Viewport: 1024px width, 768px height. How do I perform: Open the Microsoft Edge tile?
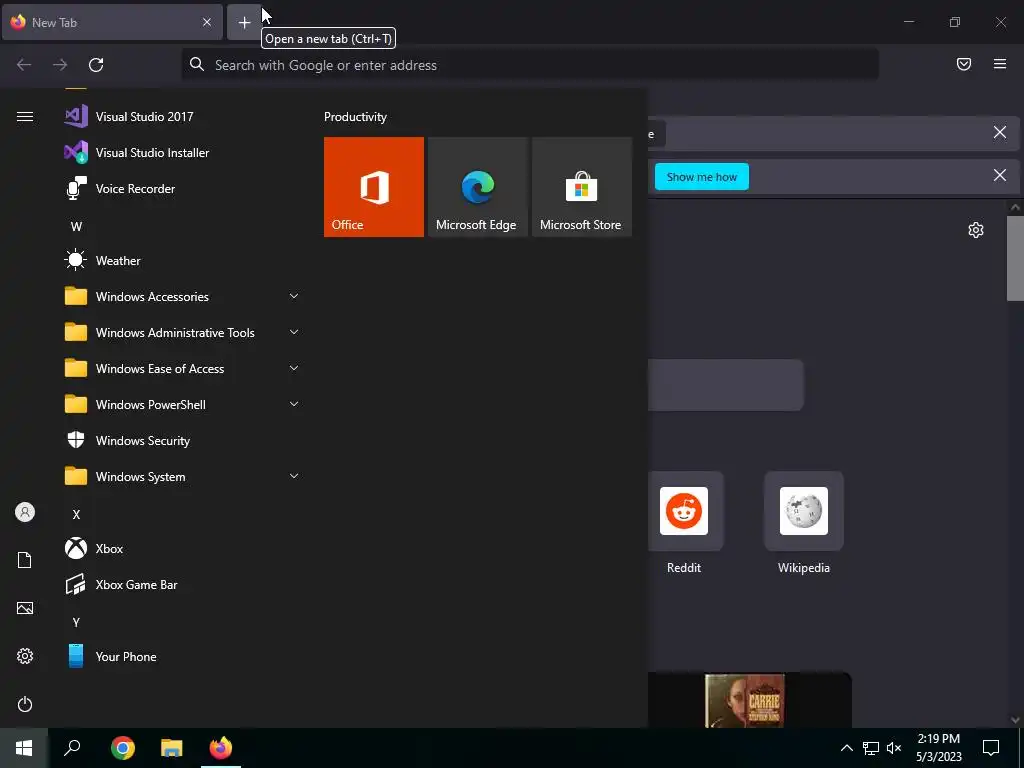pyautogui.click(x=477, y=187)
